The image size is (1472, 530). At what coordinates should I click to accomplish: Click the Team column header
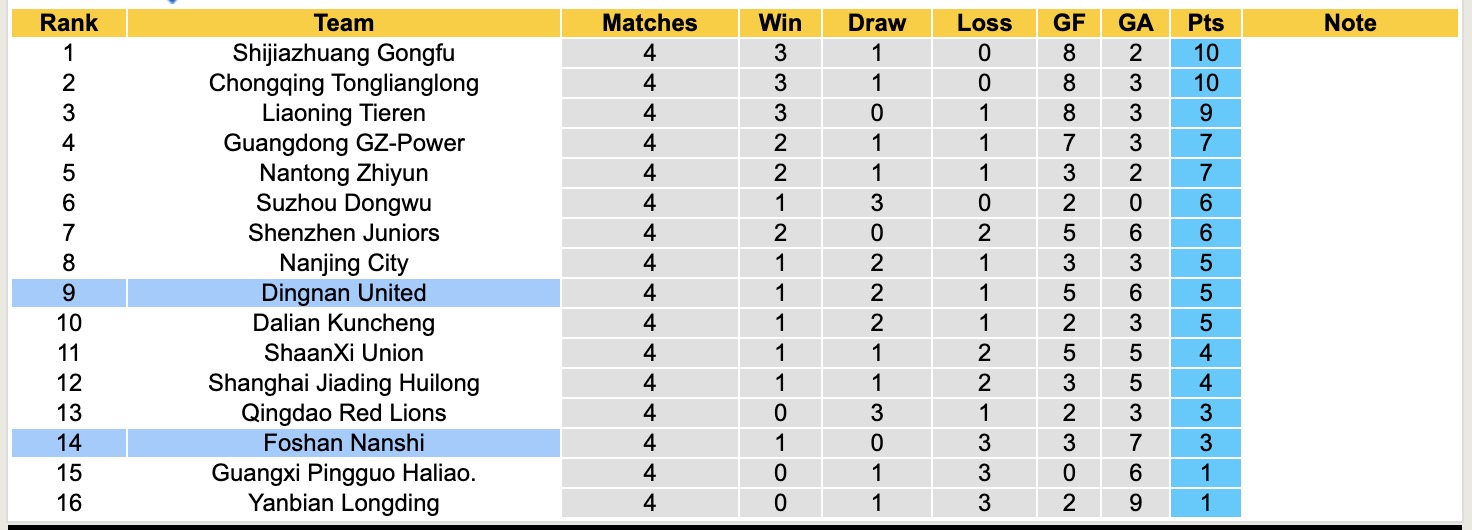[343, 23]
